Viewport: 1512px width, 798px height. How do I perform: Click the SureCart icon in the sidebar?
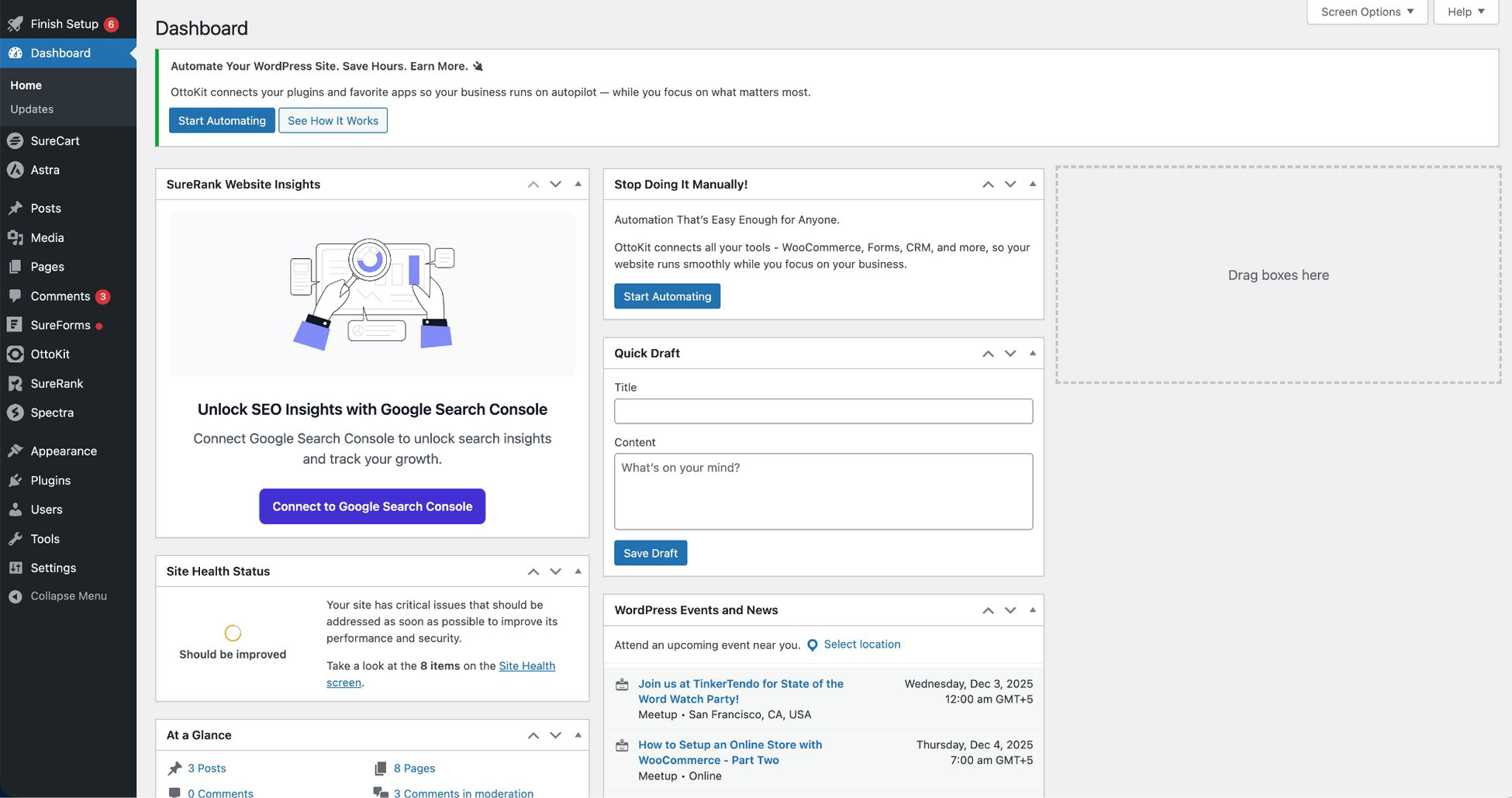pyautogui.click(x=16, y=140)
